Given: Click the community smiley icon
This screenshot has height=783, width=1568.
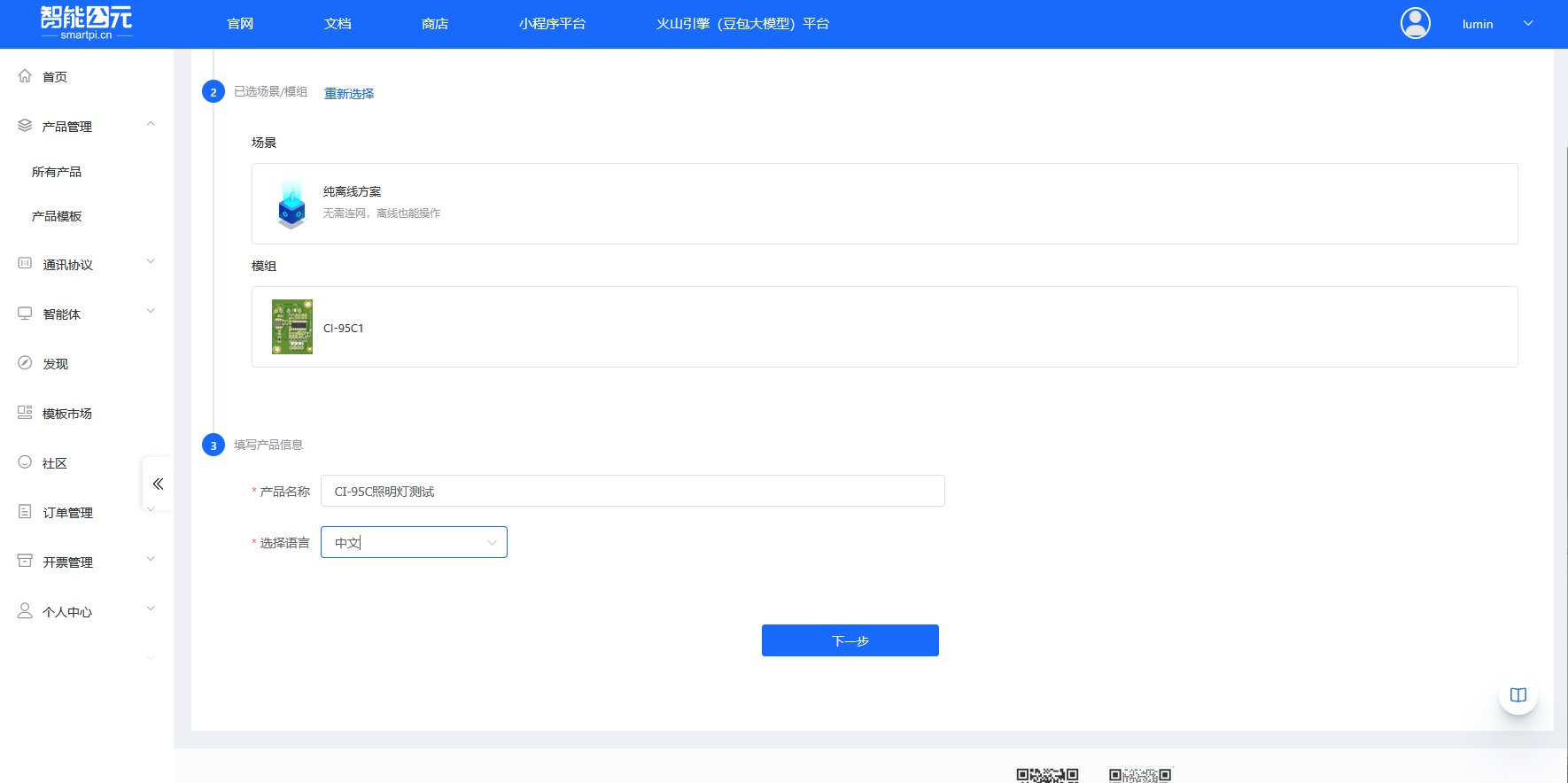Looking at the screenshot, I should [x=25, y=462].
